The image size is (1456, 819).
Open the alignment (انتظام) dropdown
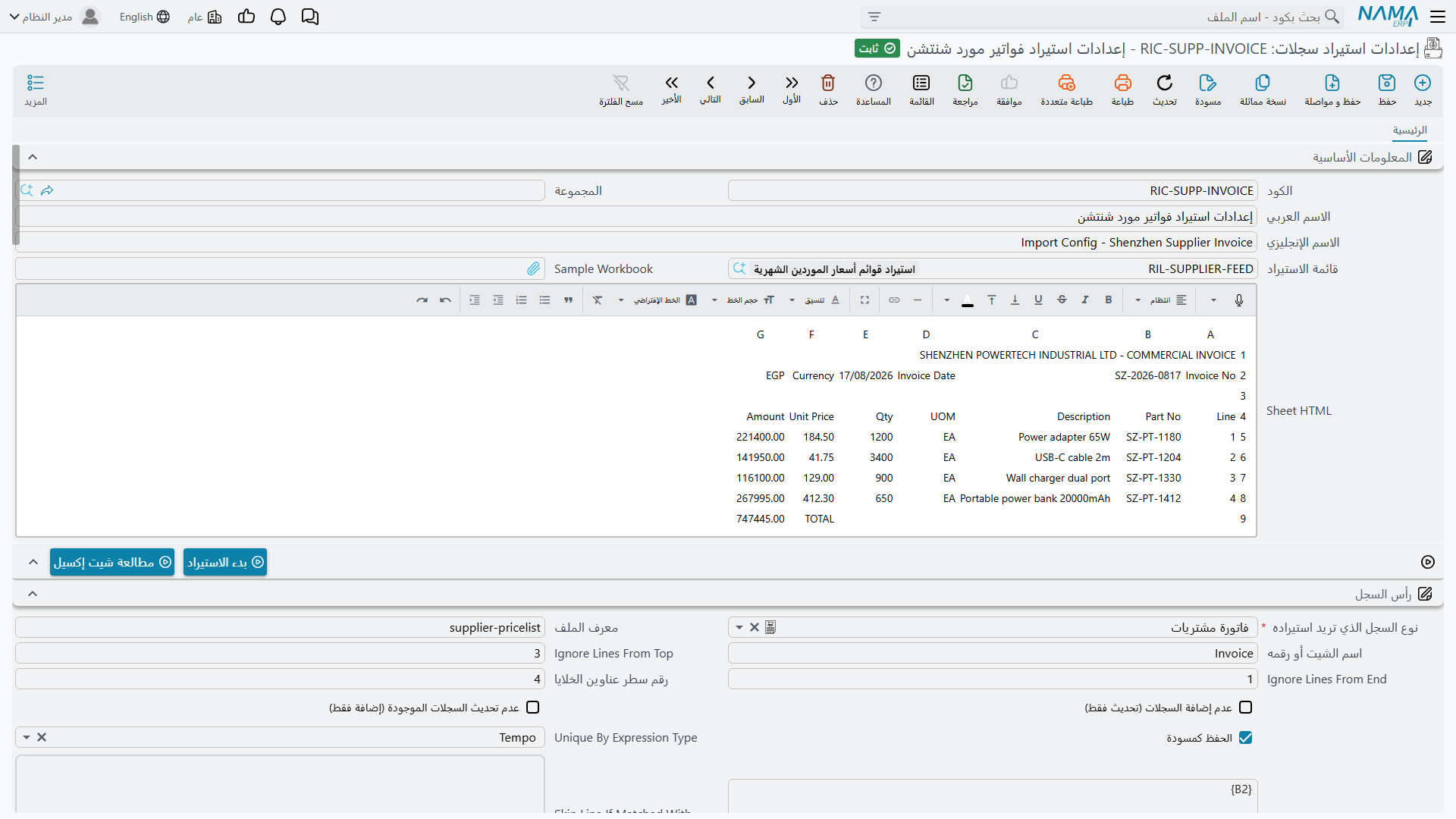1160,300
